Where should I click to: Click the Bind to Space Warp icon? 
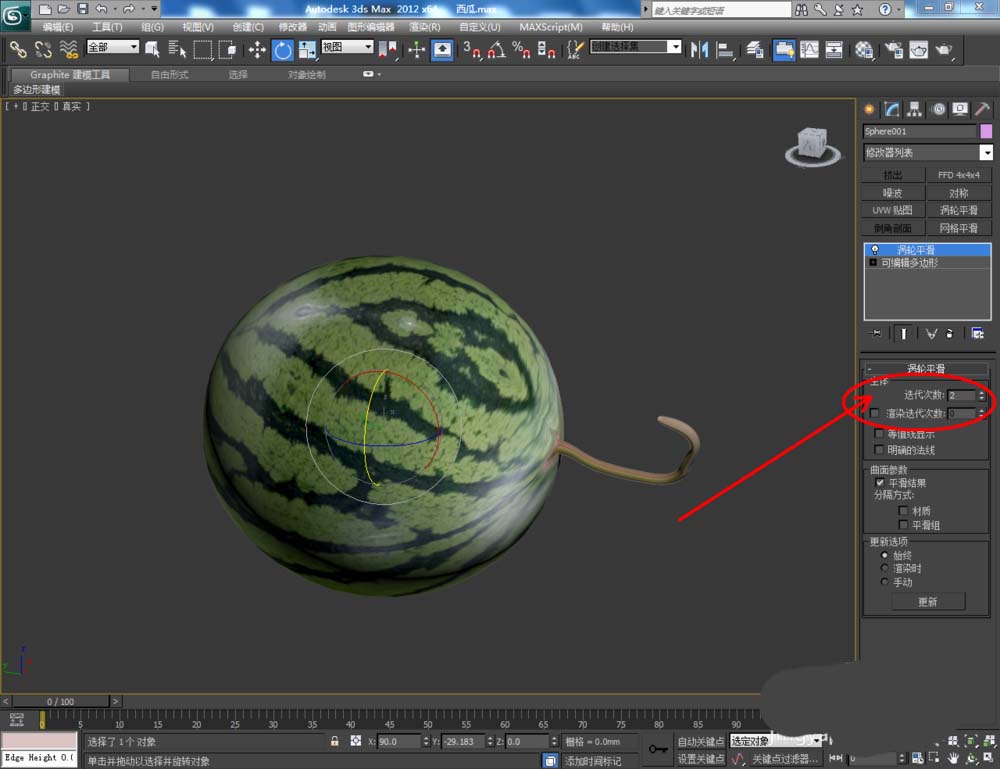click(68, 49)
